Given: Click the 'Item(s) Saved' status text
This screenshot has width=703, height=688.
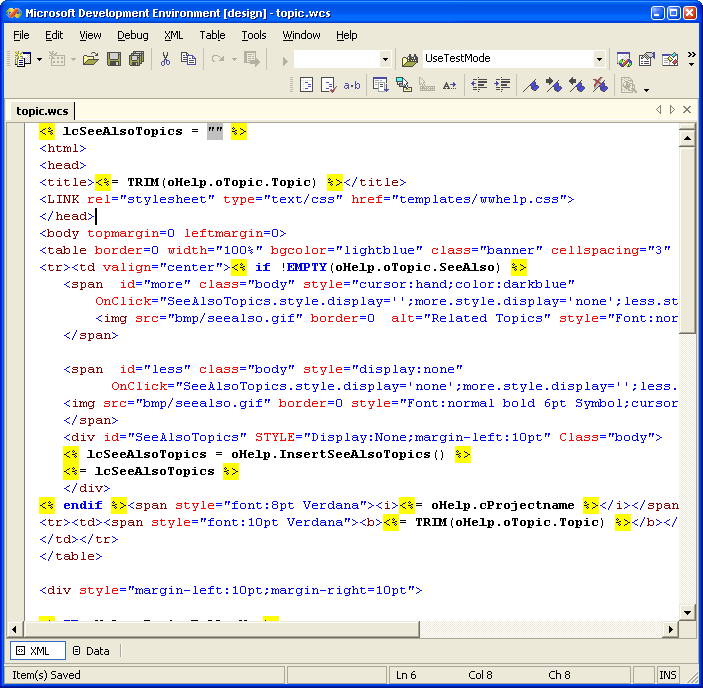Looking at the screenshot, I should tap(46, 675).
